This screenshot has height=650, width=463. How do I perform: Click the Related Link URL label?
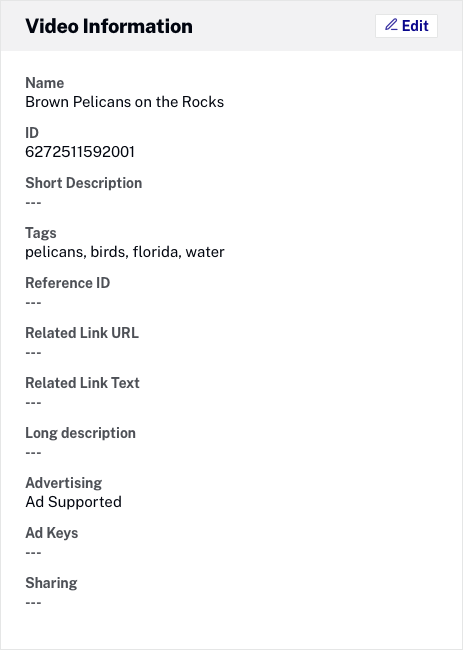82,333
